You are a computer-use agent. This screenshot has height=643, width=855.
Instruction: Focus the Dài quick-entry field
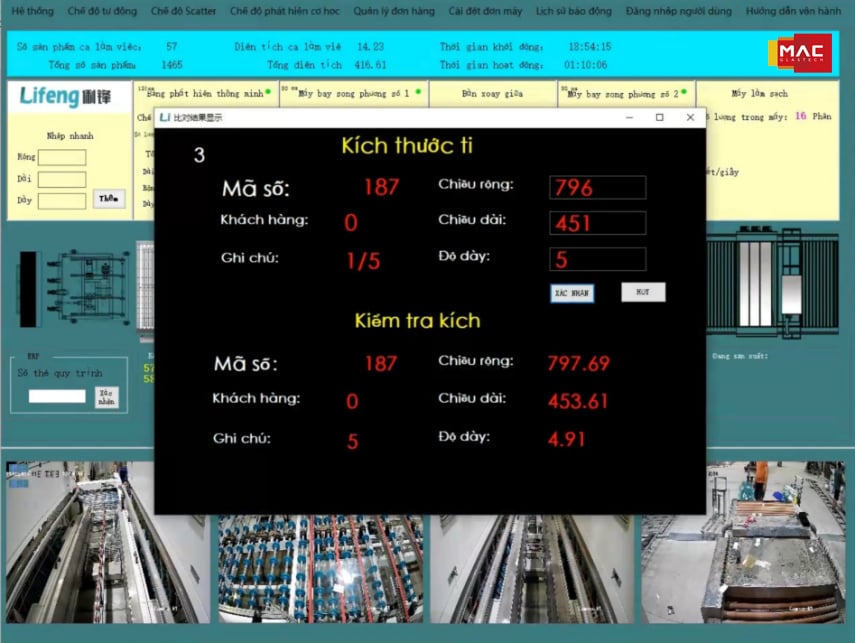pyautogui.click(x=62, y=179)
